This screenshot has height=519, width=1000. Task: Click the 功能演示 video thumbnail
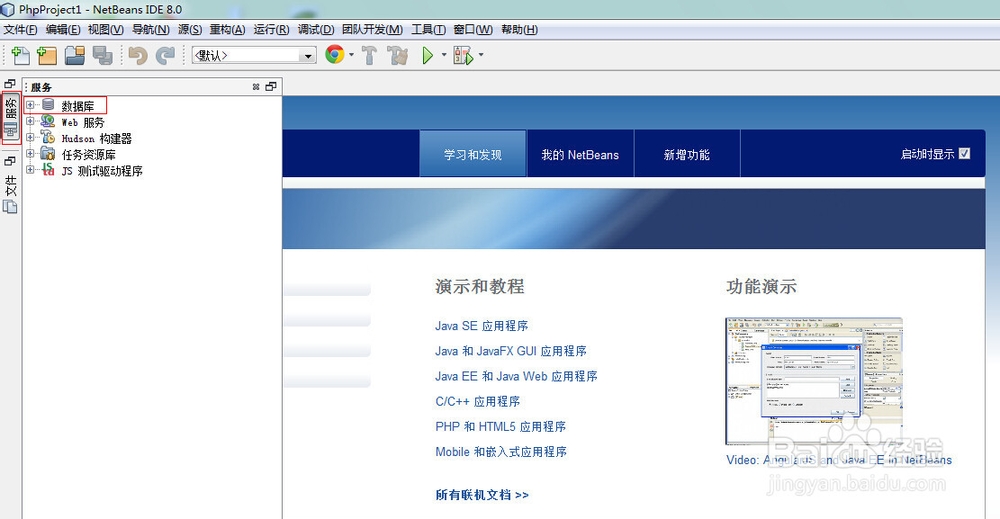coord(814,381)
